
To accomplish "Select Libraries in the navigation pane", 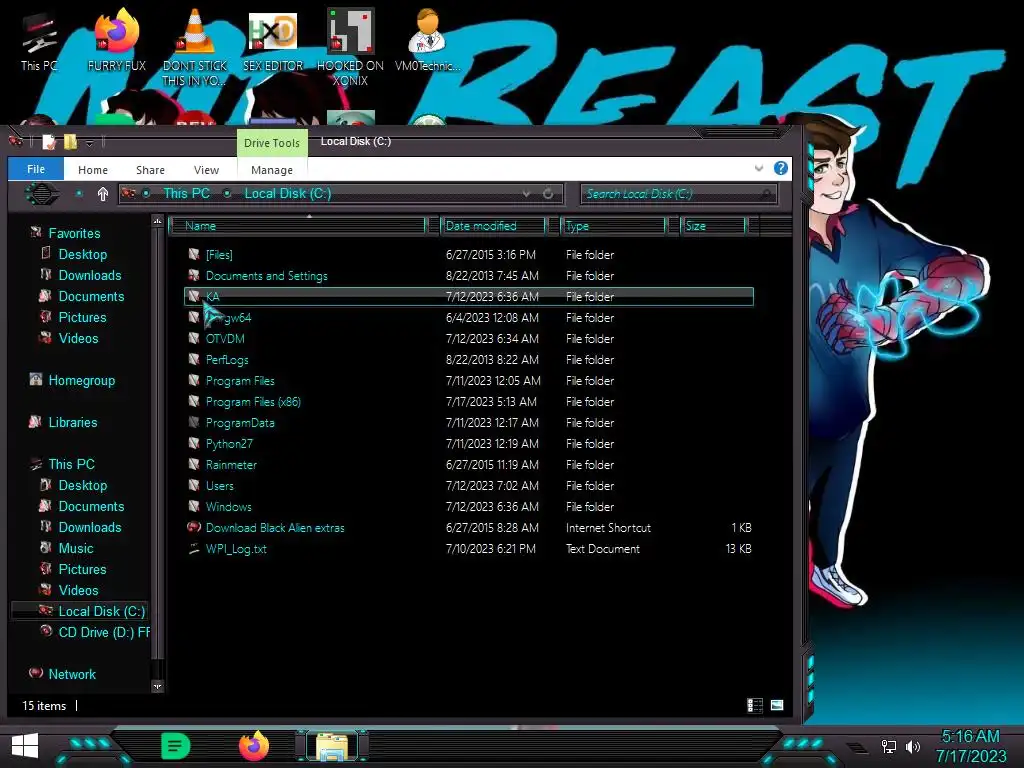I will point(72,422).
